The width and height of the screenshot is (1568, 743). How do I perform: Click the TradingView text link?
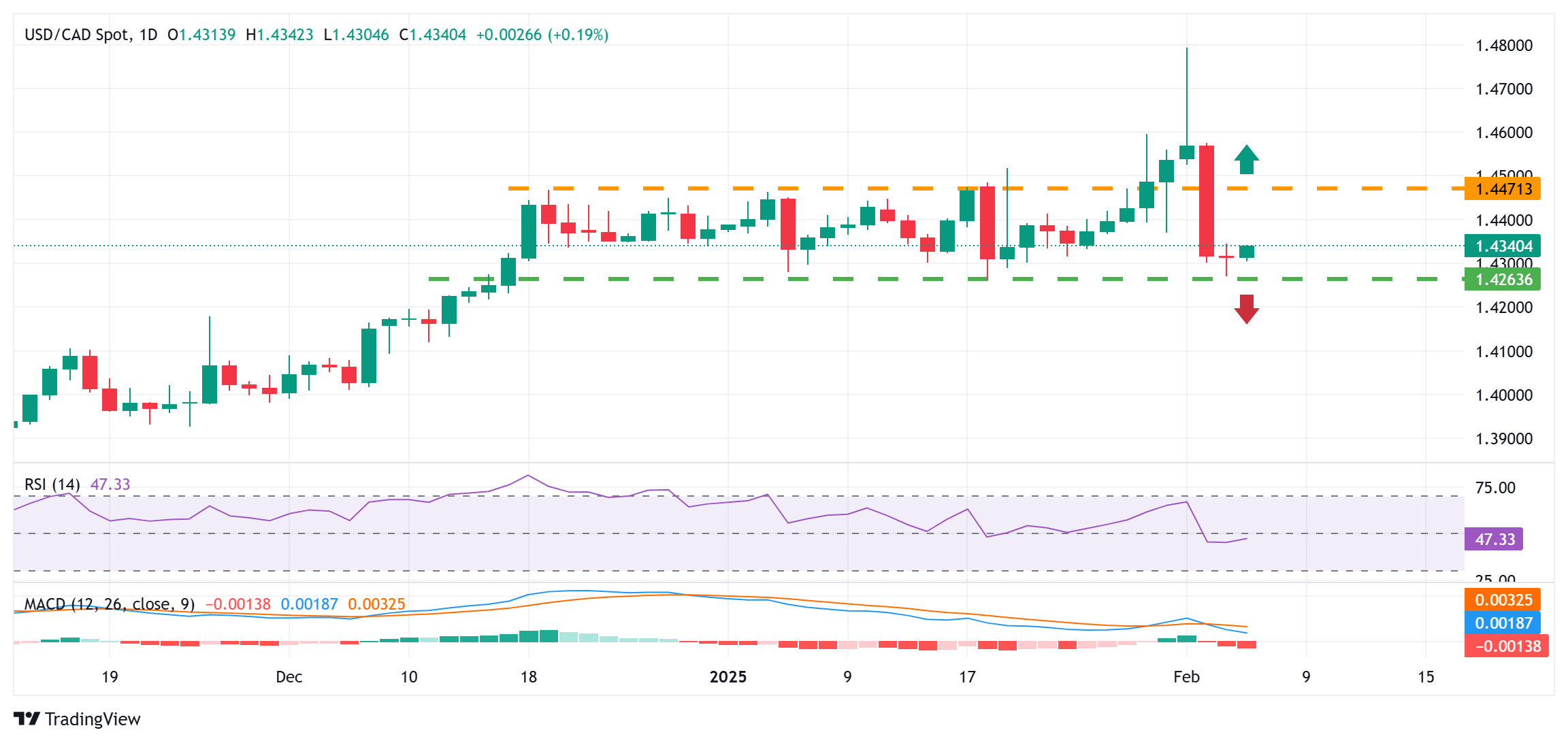[x=93, y=719]
